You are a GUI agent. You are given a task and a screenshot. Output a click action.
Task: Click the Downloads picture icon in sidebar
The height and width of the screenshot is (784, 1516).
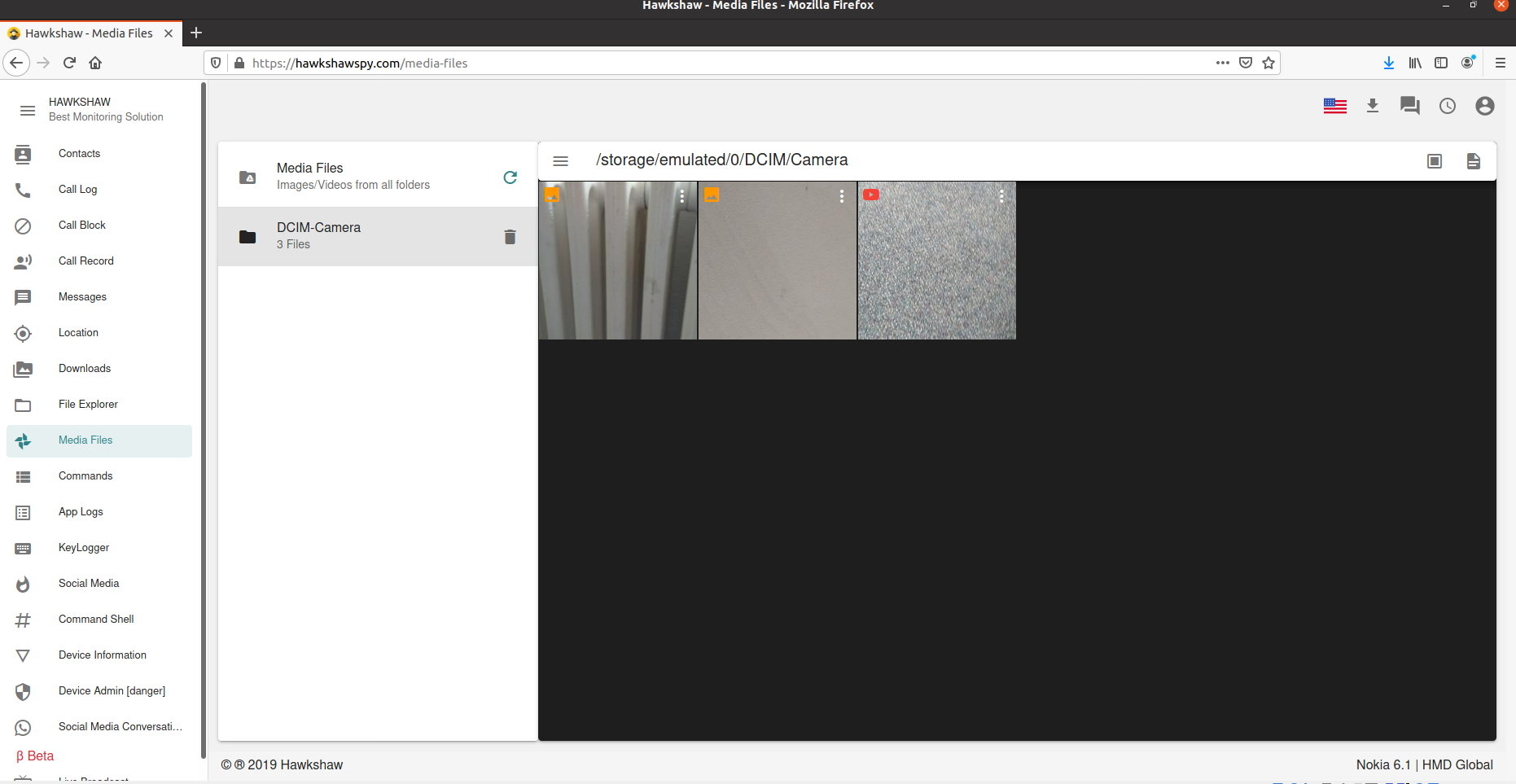[x=23, y=369]
